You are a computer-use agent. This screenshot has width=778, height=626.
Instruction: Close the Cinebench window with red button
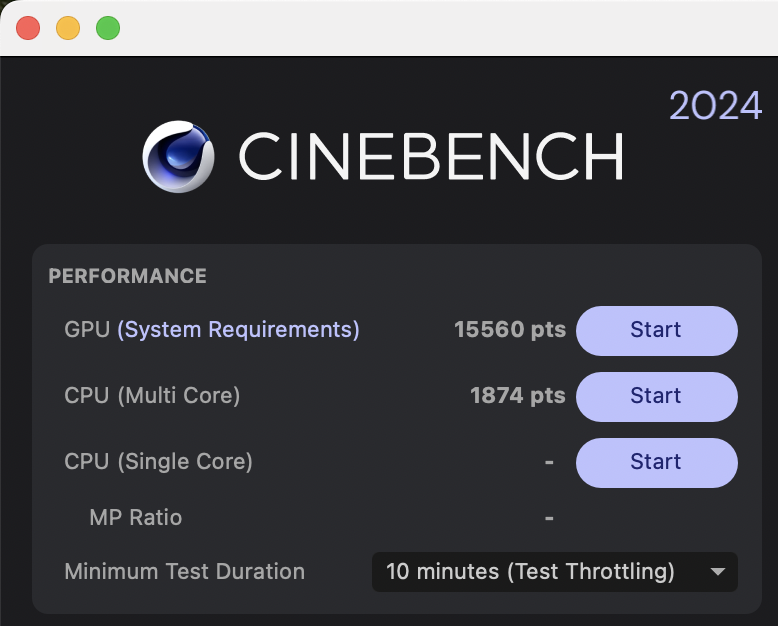(x=28, y=28)
